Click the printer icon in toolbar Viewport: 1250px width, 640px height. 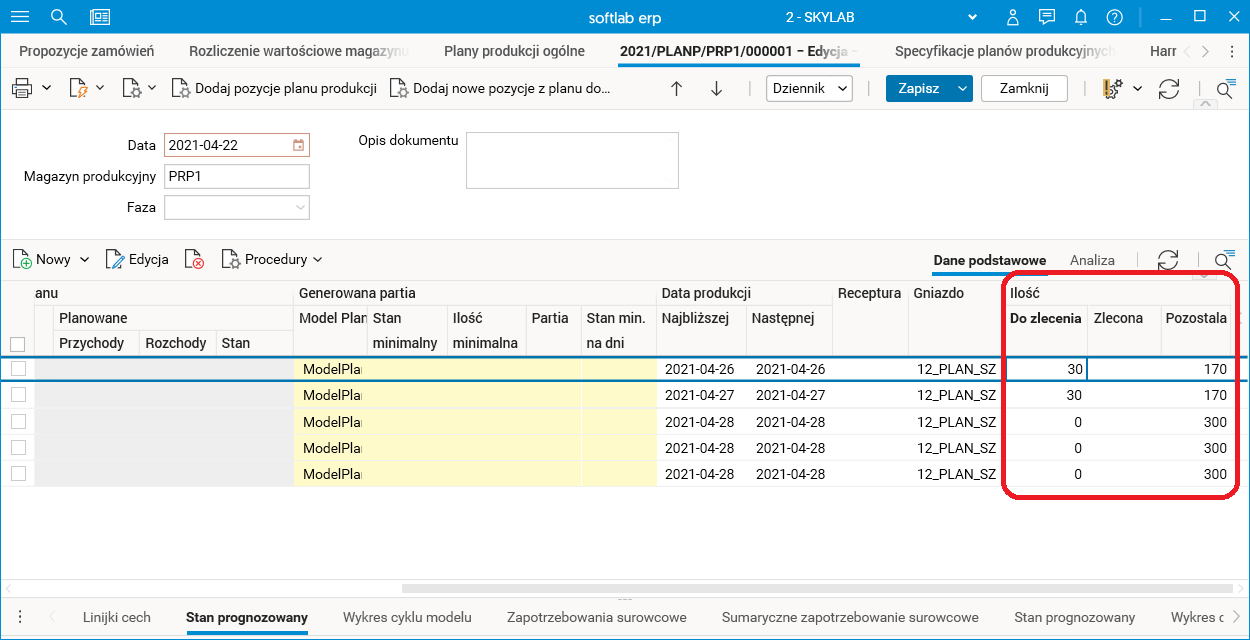pyautogui.click(x=22, y=88)
